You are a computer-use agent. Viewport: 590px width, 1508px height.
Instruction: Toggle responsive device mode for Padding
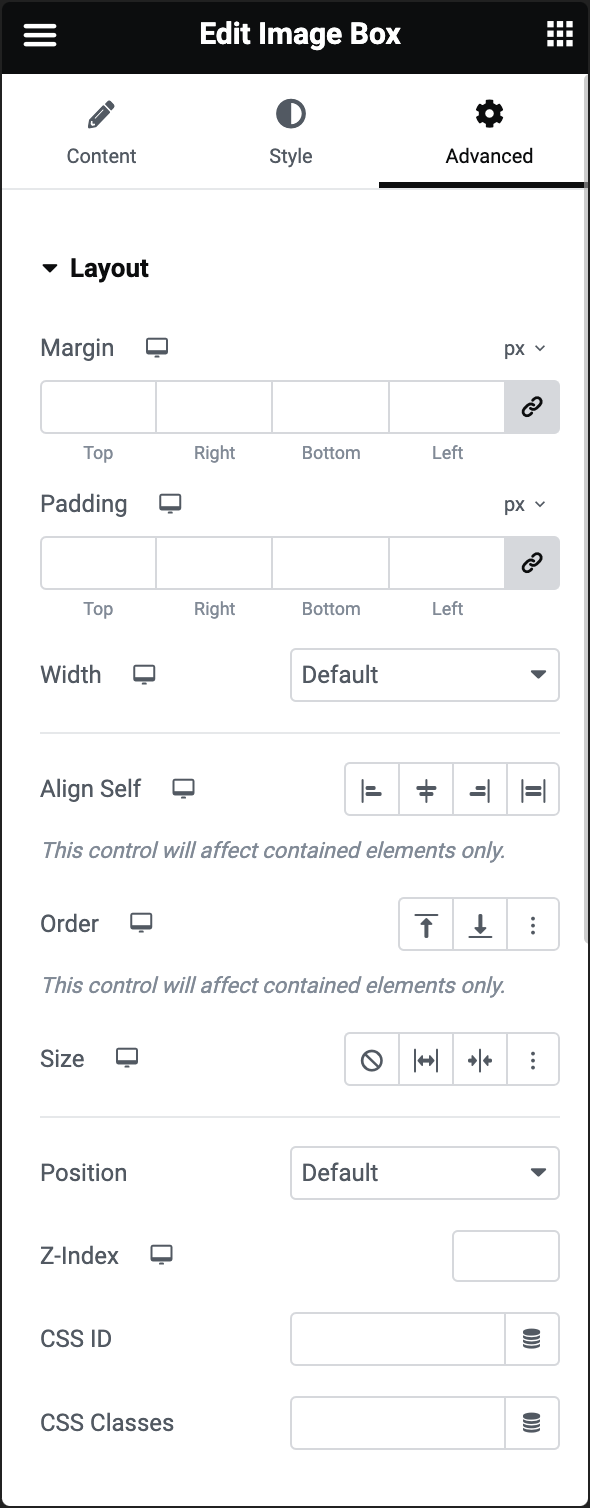[x=170, y=503]
